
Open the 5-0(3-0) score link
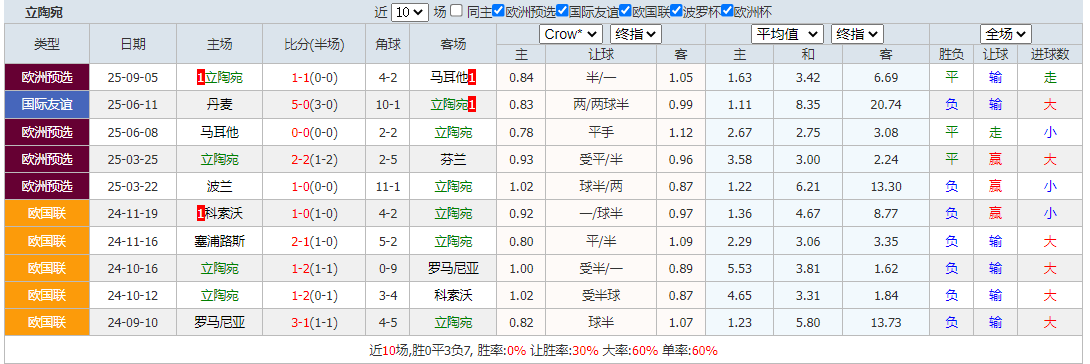[314, 105]
